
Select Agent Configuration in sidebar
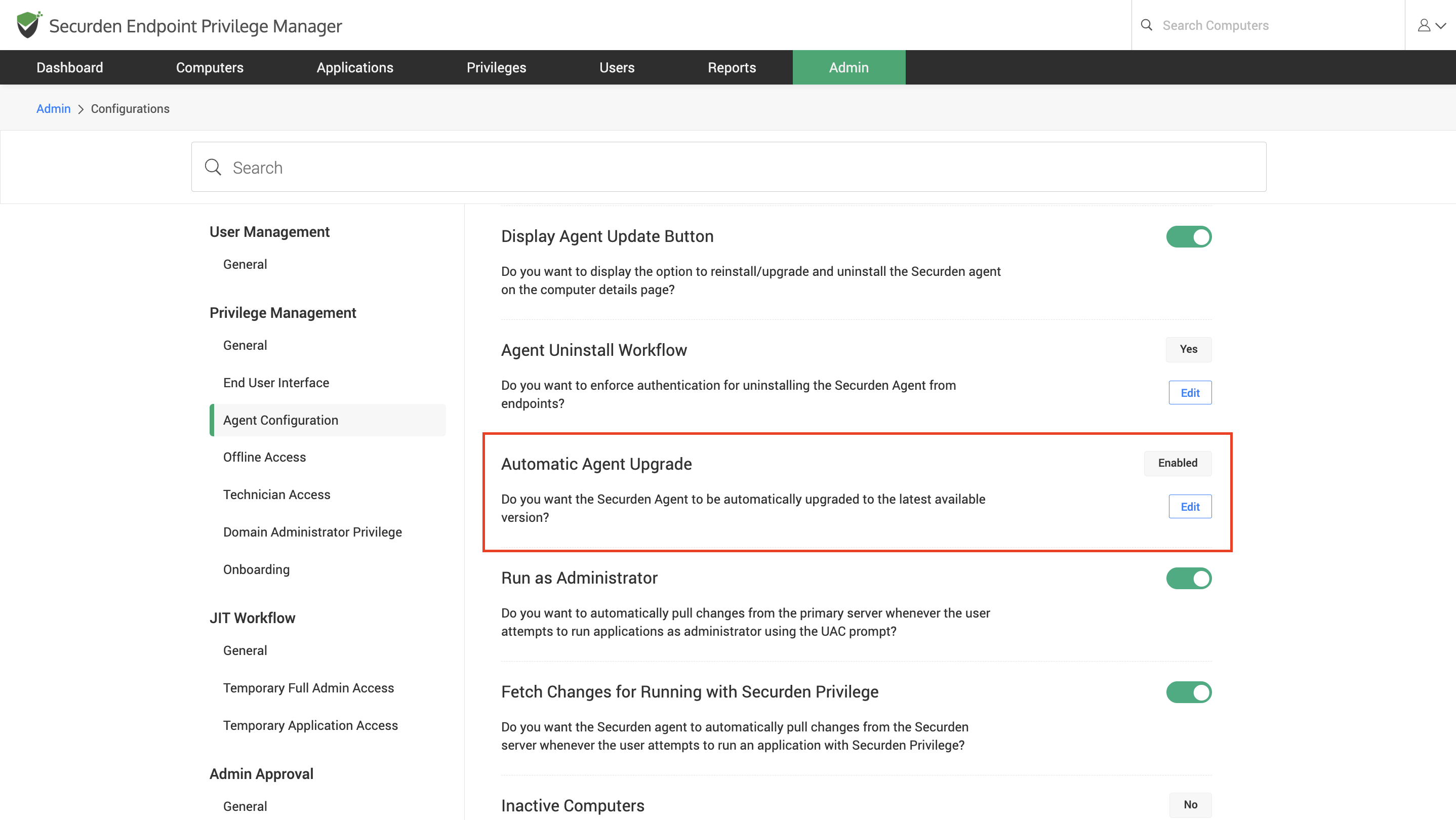pyautogui.click(x=328, y=420)
